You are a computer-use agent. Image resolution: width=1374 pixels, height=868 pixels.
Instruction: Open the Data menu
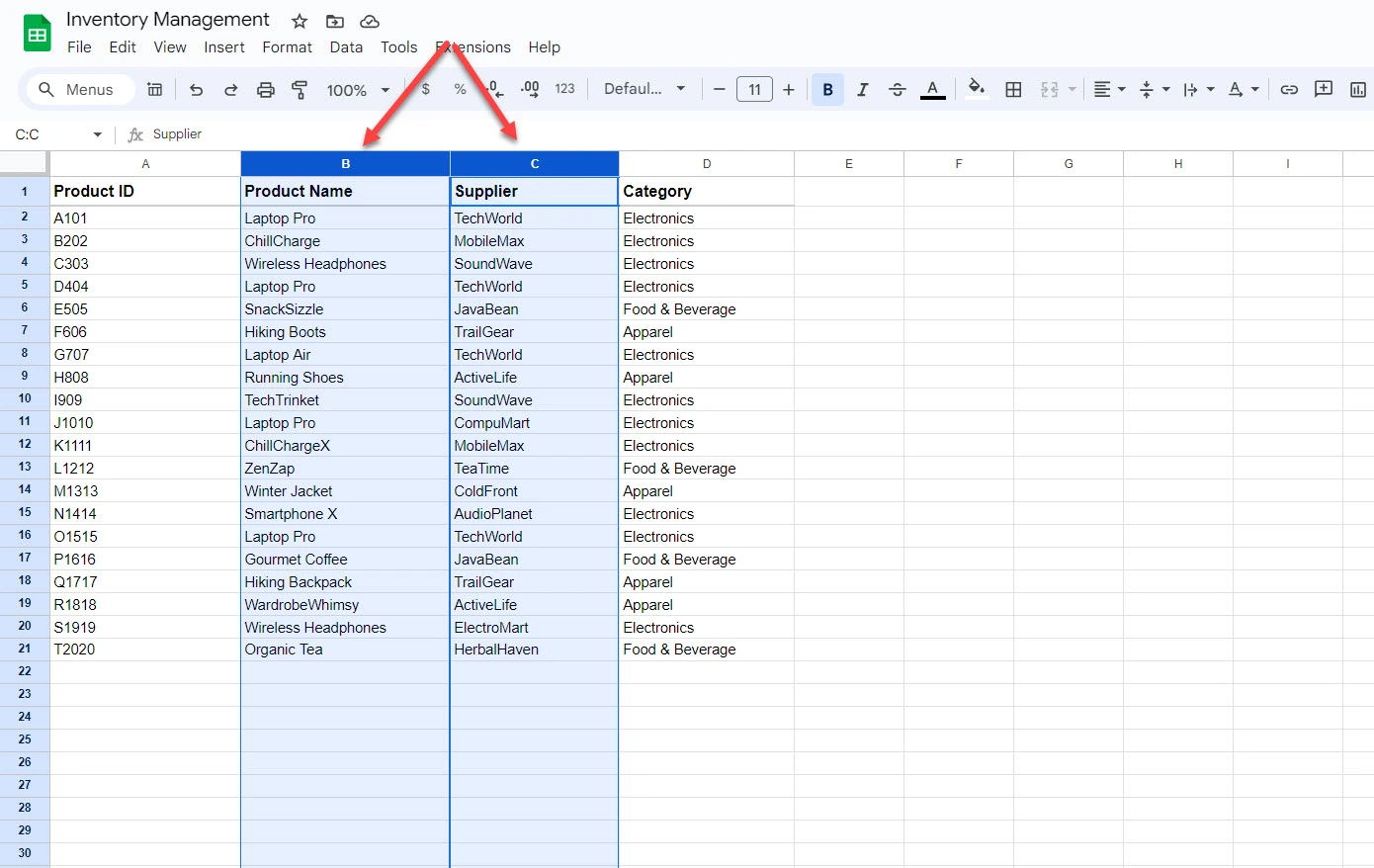coord(346,47)
